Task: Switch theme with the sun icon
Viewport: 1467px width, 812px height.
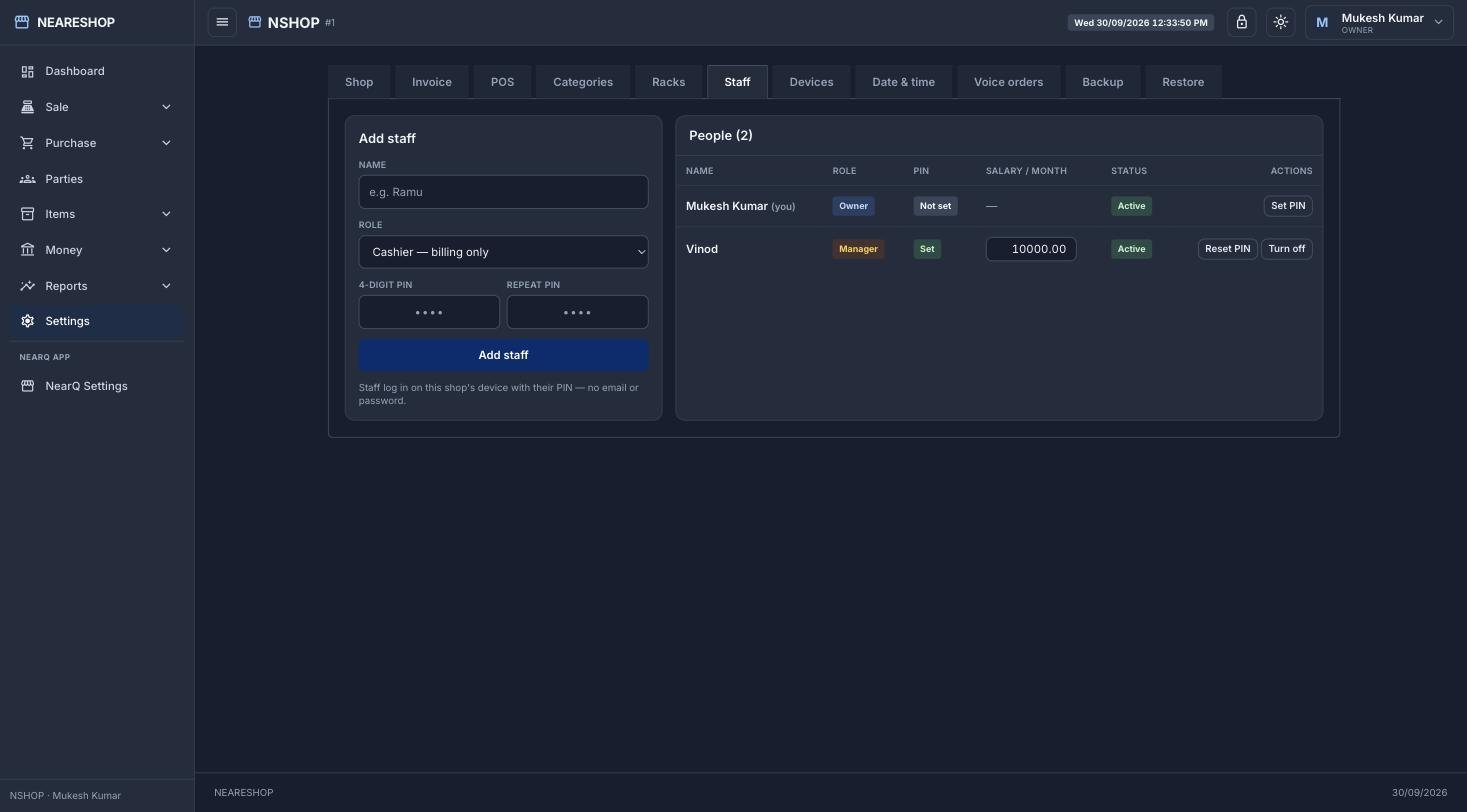Action: point(1281,22)
